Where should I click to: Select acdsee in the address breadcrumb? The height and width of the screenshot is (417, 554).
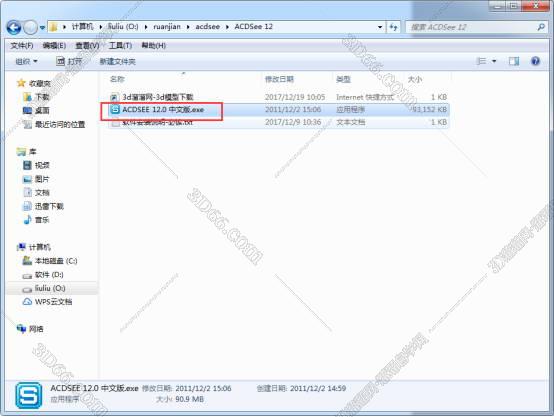click(208, 27)
